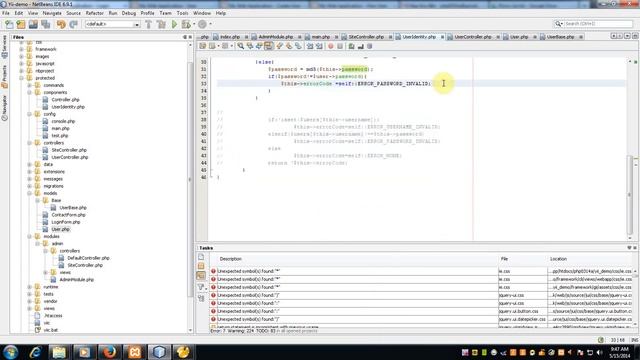
Task: Switch to the SiteController.php editor tab
Action: point(366,37)
